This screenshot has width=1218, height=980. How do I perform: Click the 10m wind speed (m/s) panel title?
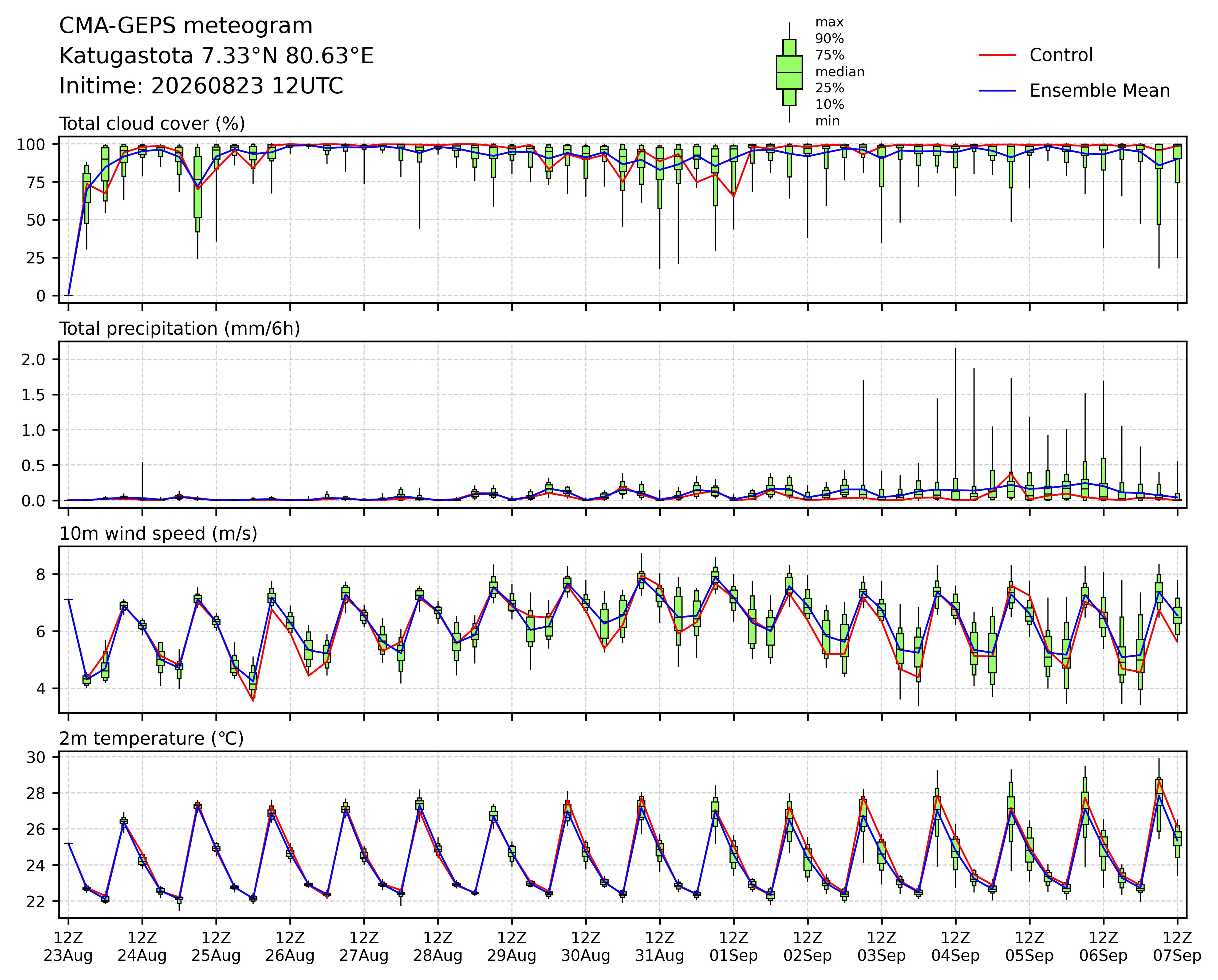coord(158,534)
